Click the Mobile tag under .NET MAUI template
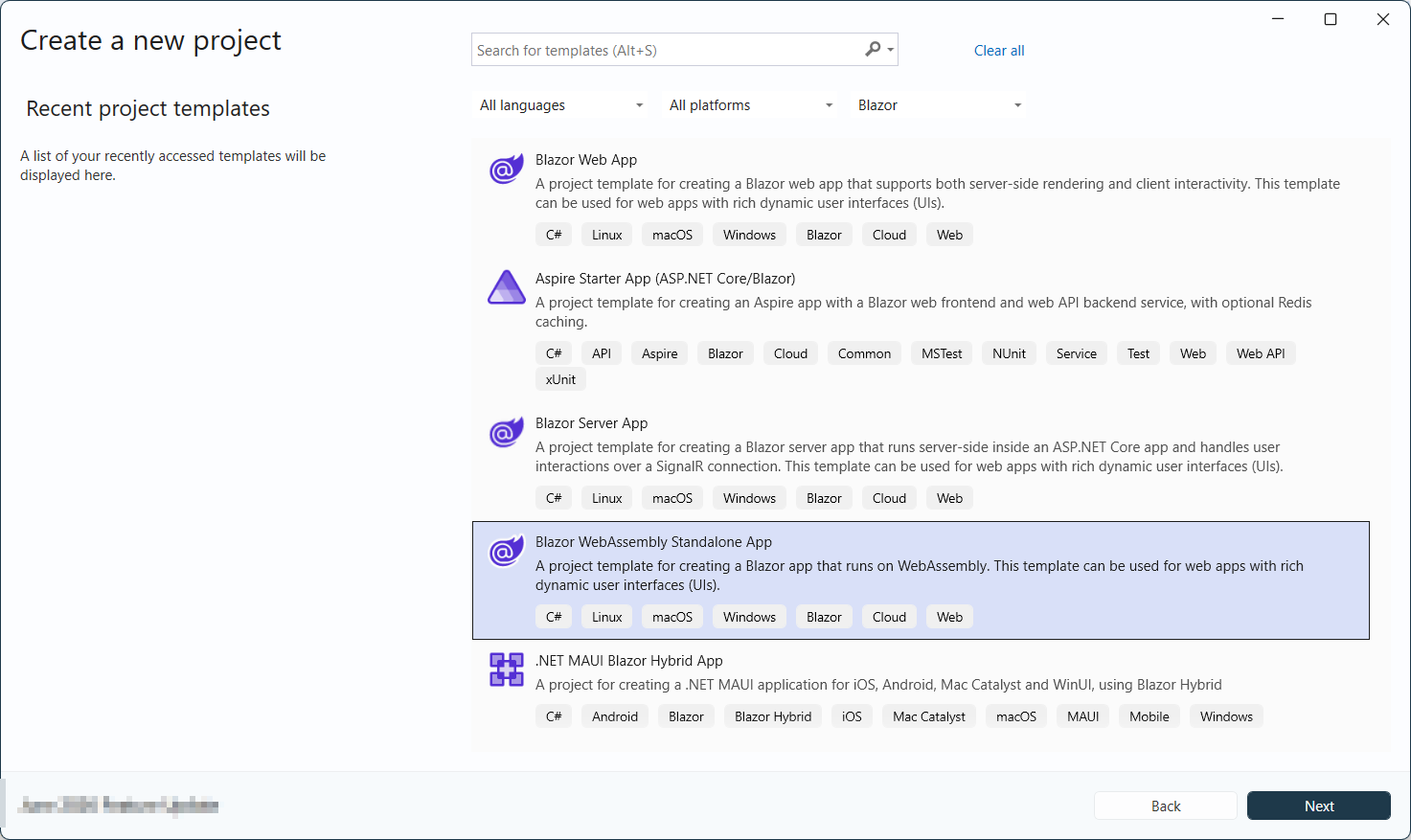The width and height of the screenshot is (1411, 840). click(1149, 716)
